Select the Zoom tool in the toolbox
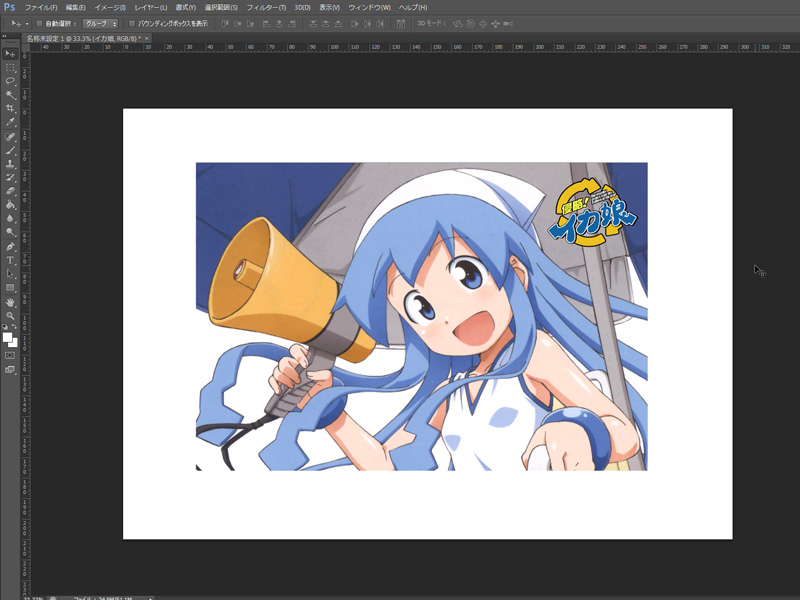The image size is (800, 600). (x=10, y=316)
